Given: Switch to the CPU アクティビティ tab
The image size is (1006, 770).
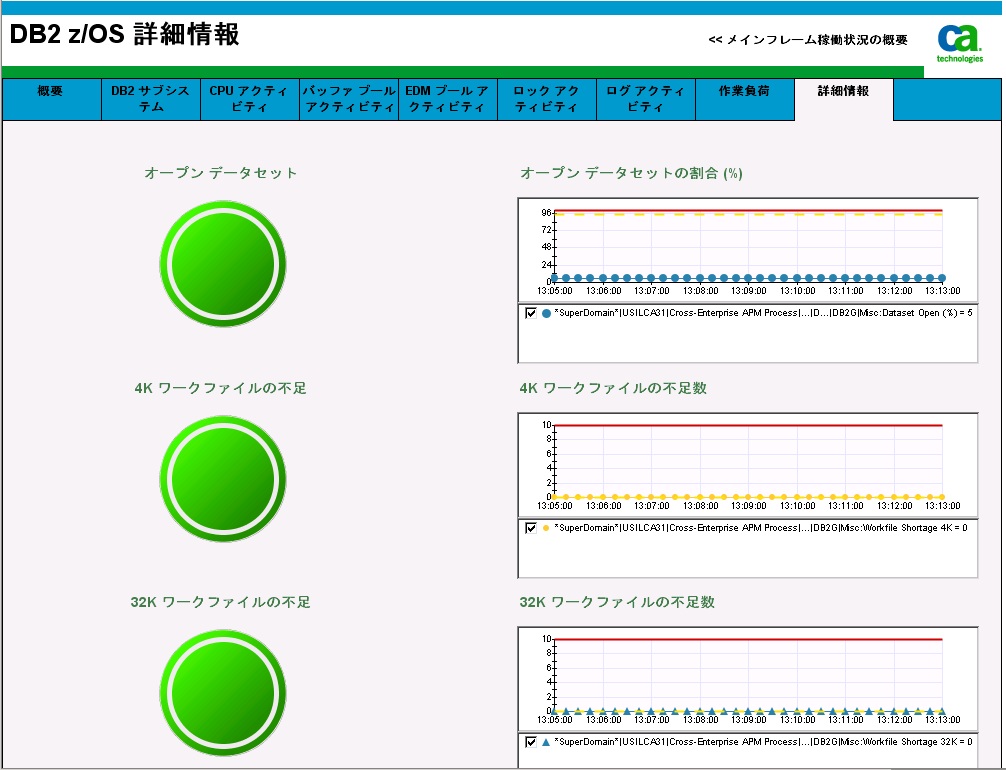Looking at the screenshot, I should [248, 99].
